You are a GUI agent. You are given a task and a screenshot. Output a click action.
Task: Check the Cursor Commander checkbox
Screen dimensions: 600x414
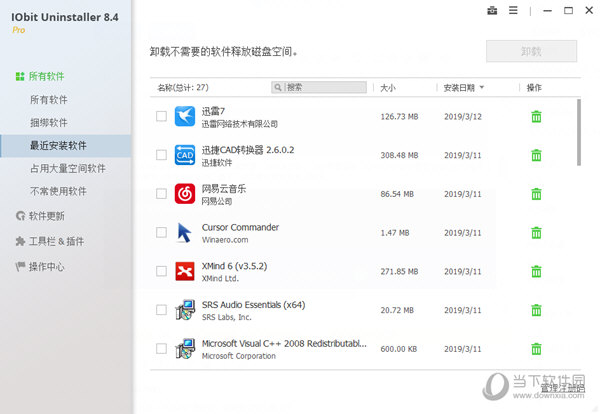[161, 232]
